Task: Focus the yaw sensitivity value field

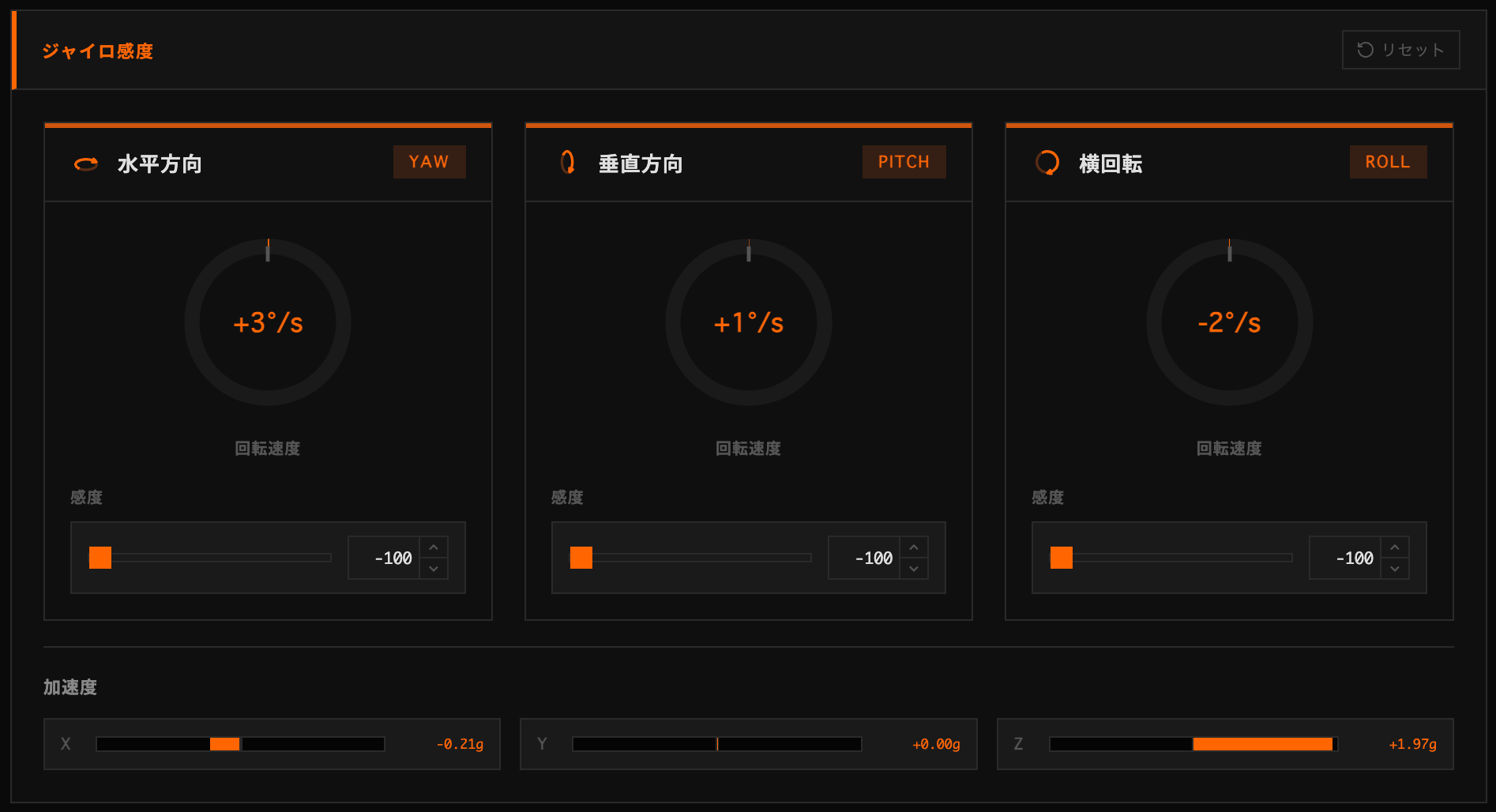Action: [385, 558]
